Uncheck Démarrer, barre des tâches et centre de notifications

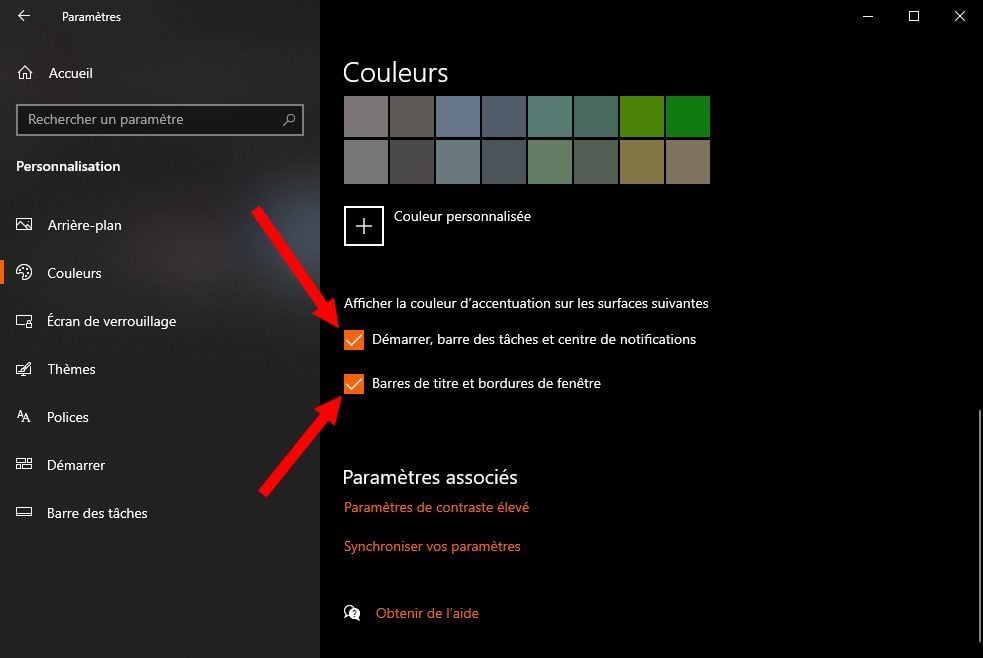pyautogui.click(x=354, y=340)
